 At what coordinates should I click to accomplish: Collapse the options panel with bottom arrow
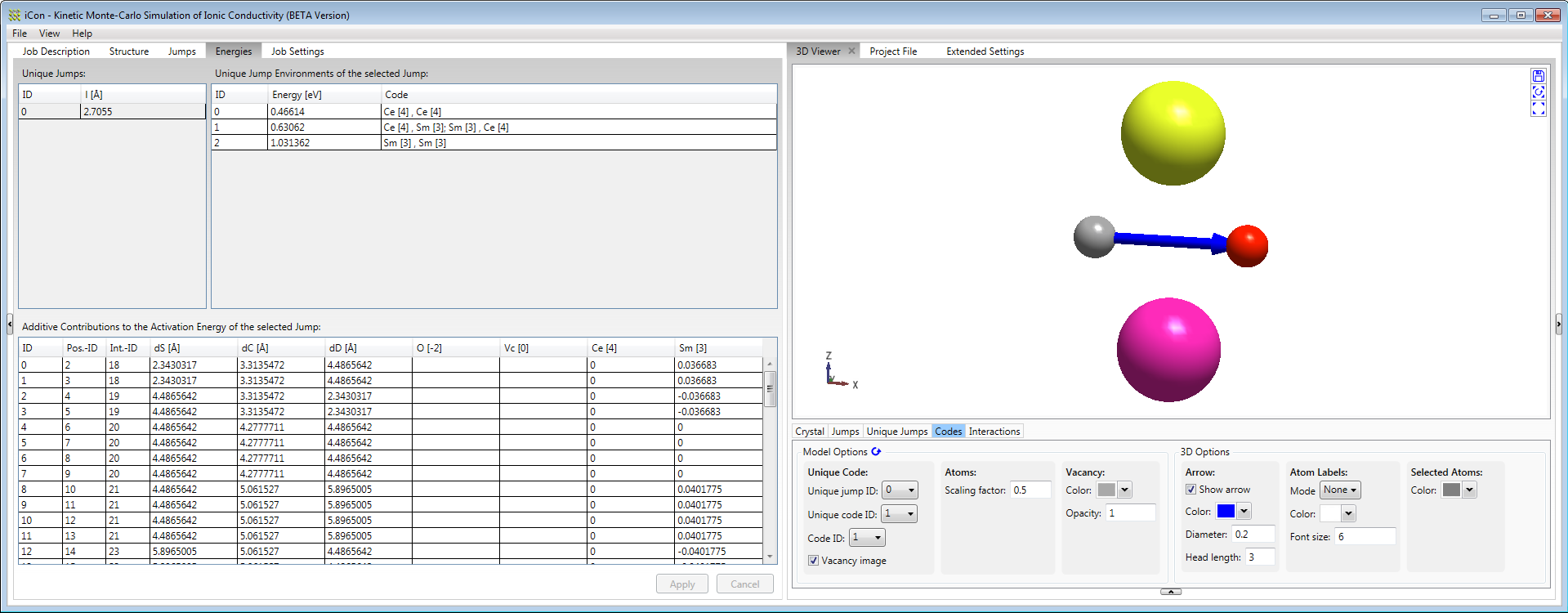click(x=1170, y=591)
